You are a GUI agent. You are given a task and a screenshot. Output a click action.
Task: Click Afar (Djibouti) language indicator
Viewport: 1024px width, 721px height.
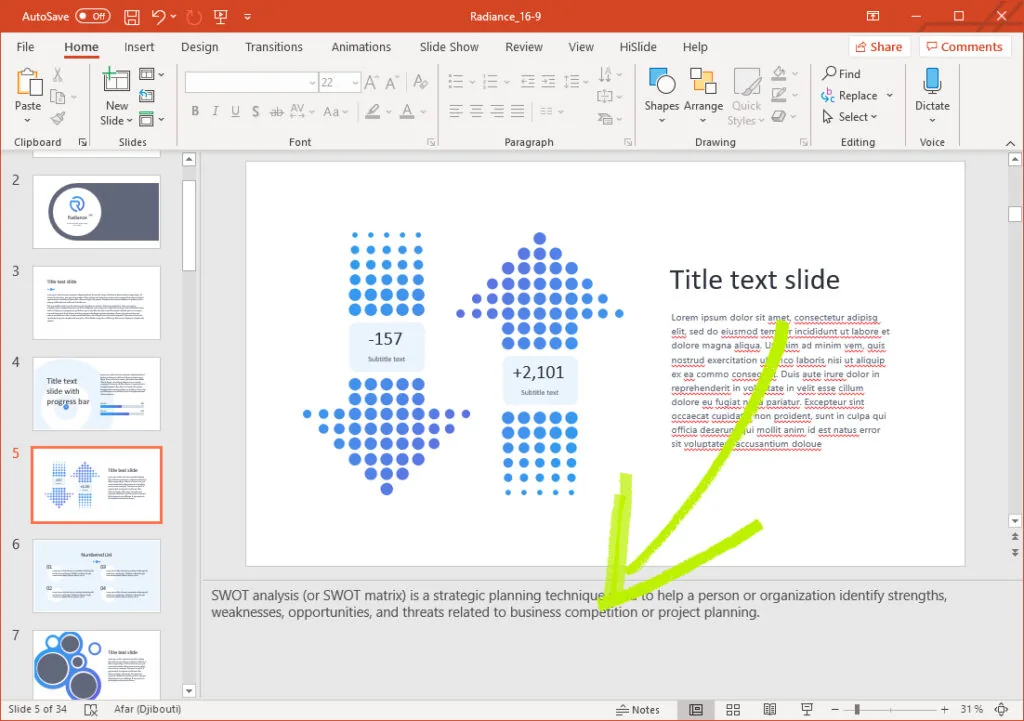click(148, 709)
